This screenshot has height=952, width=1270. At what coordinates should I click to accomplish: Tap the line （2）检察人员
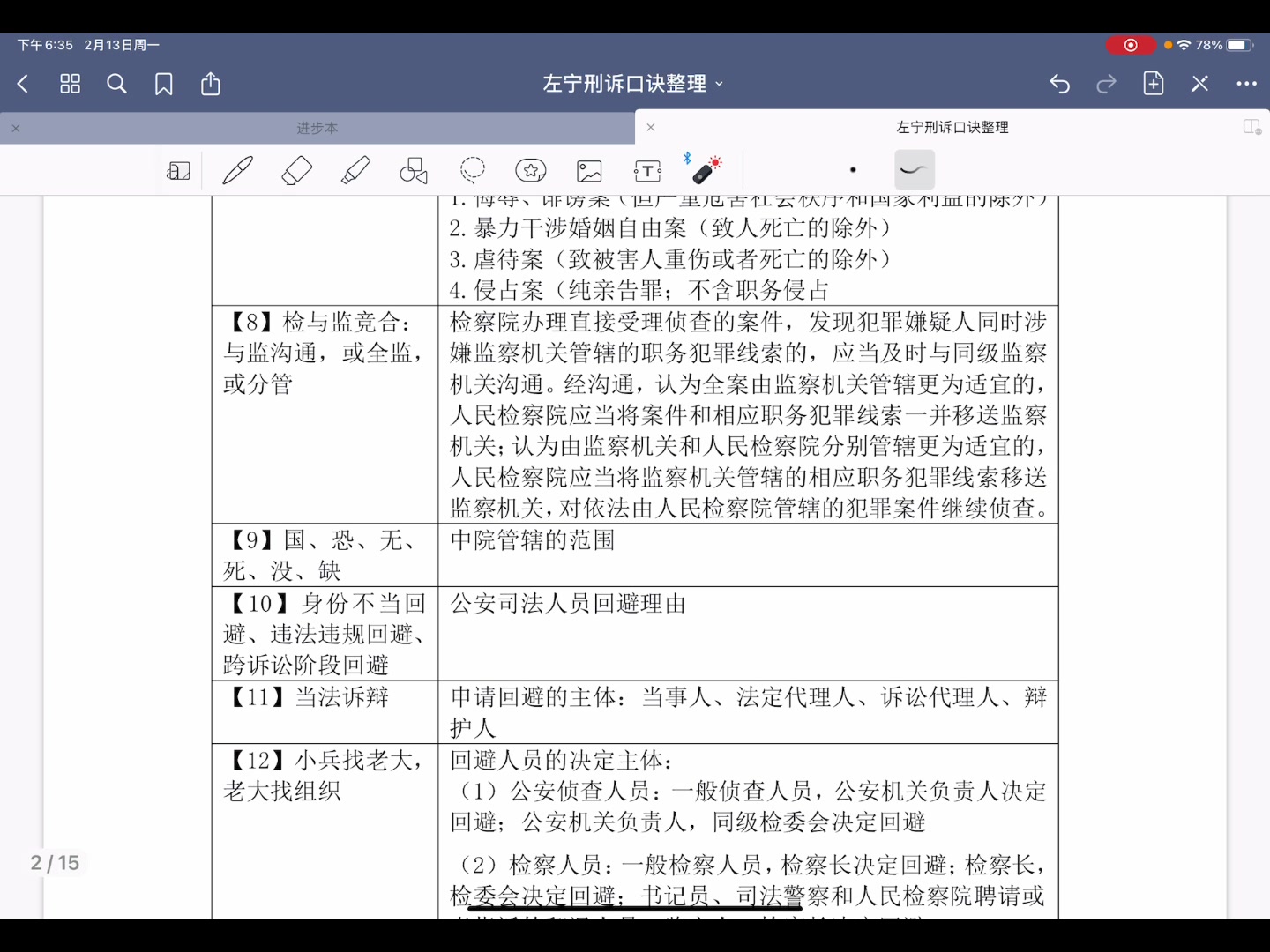[x=749, y=865]
